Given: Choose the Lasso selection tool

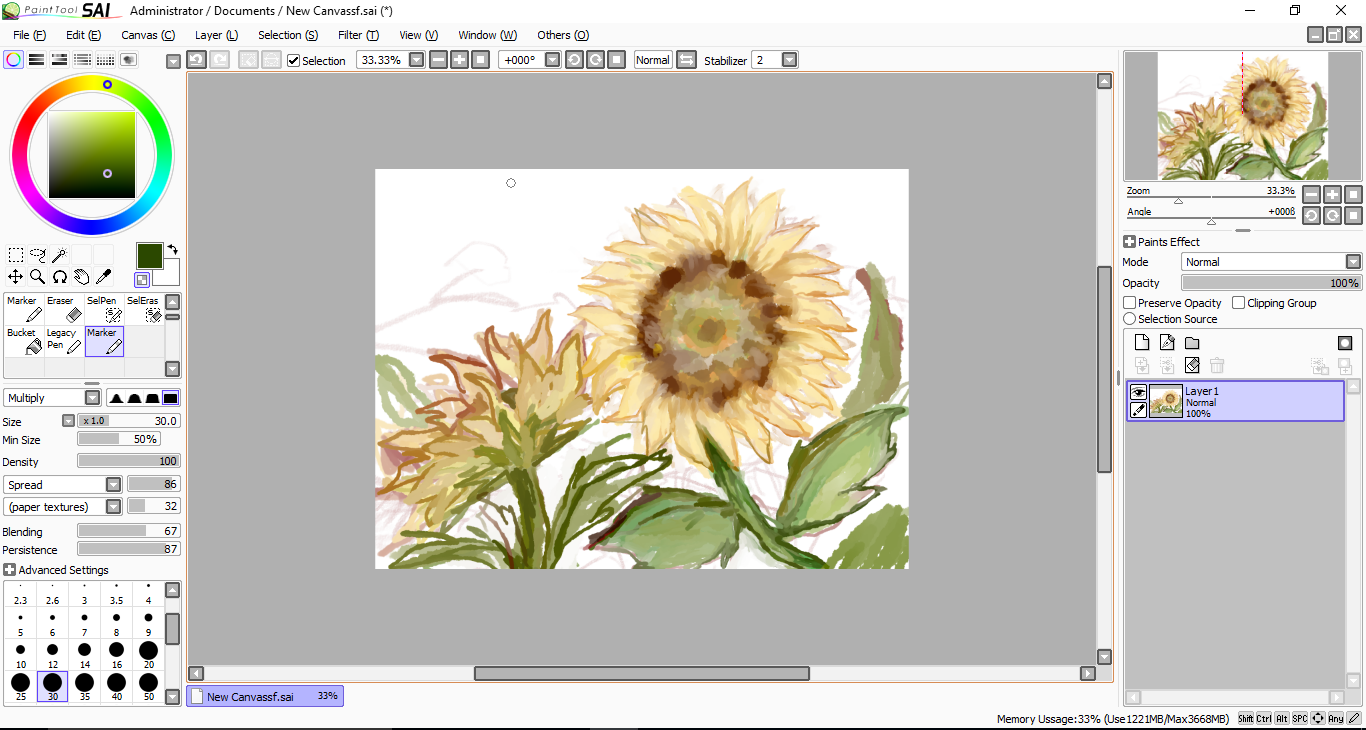Looking at the screenshot, I should pyautogui.click(x=37, y=255).
